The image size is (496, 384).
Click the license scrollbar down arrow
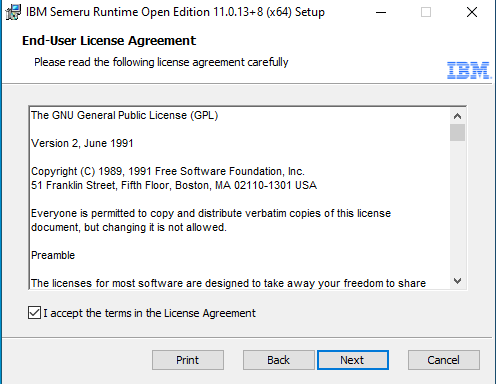pyautogui.click(x=457, y=281)
